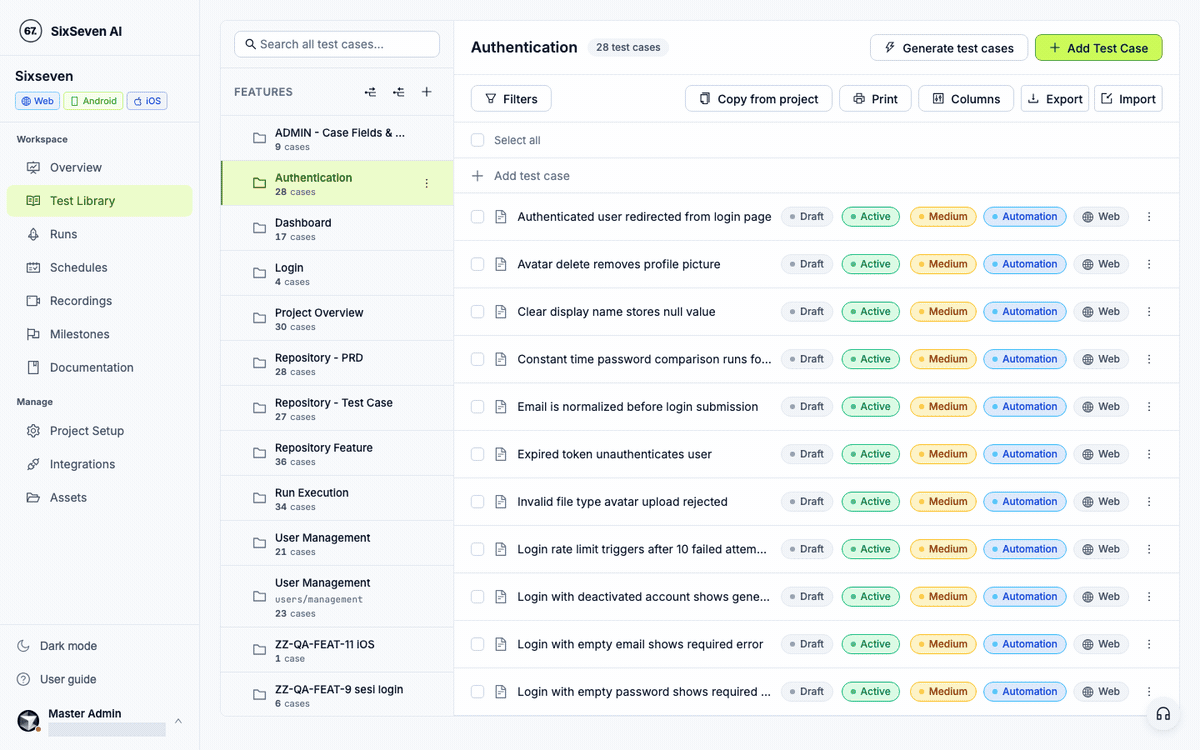The image size is (1200, 750).
Task: Open the Filters dropdown
Action: pyautogui.click(x=511, y=98)
